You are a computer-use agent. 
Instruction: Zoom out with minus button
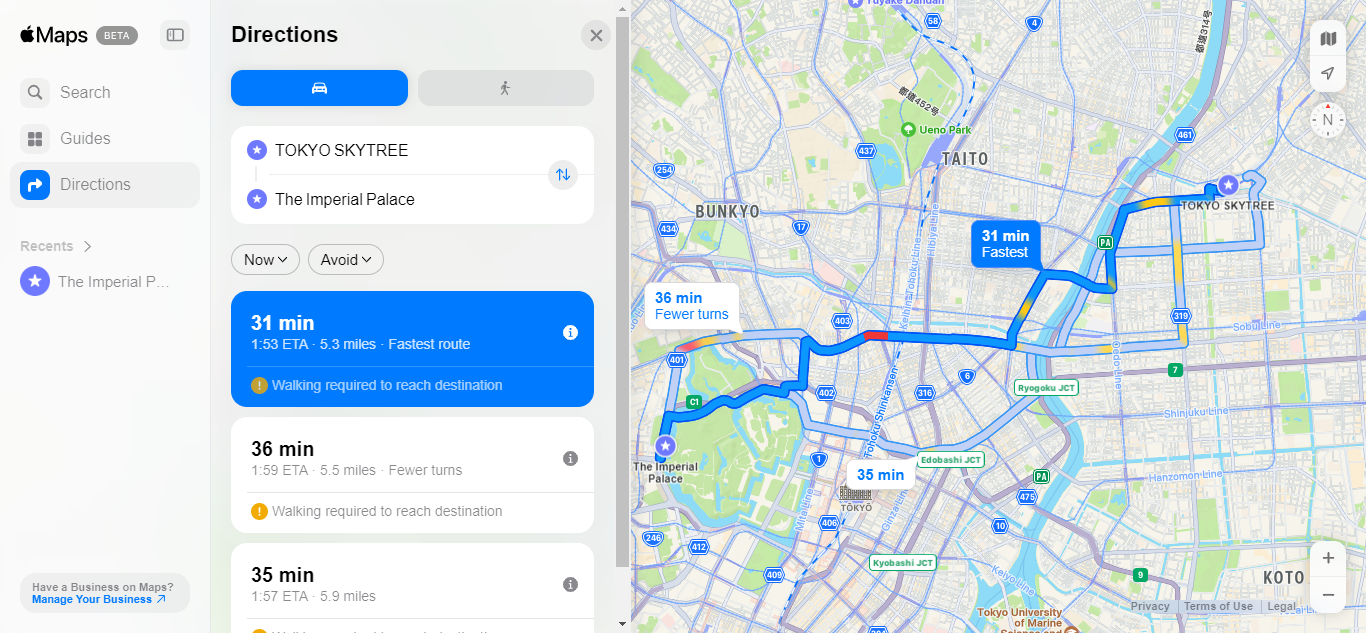click(x=1328, y=595)
